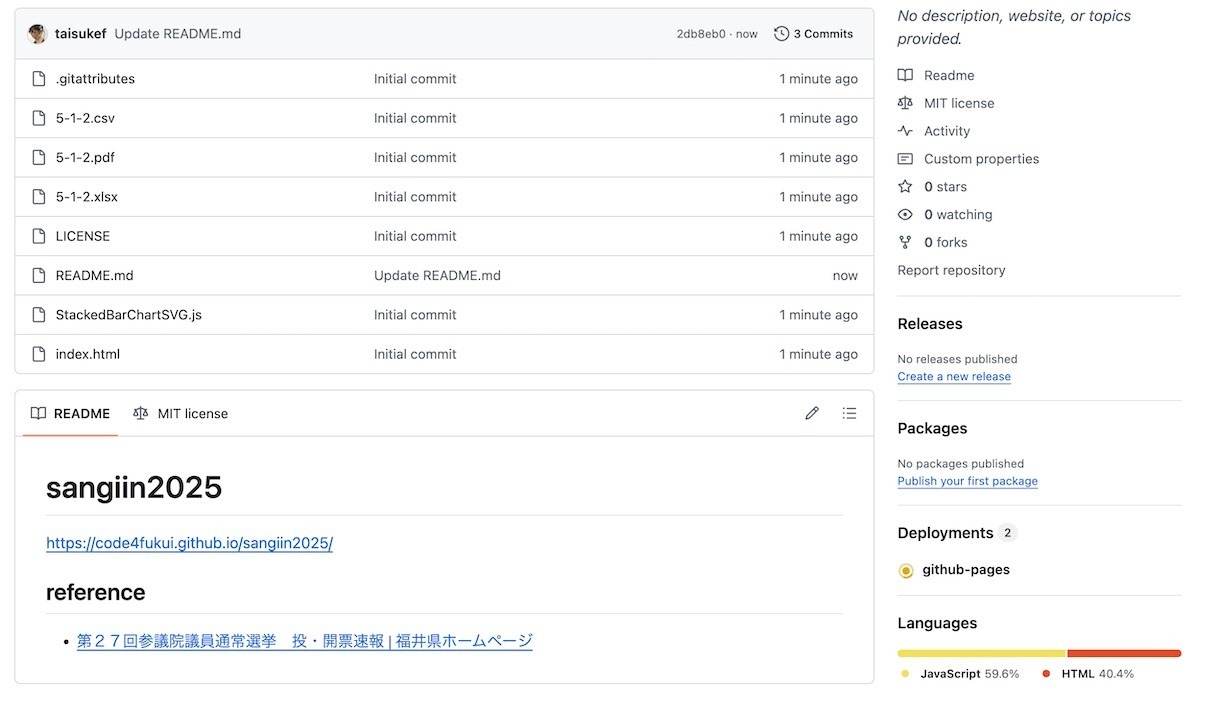
Task: Open commit hash 2db8eb0
Action: (x=701, y=34)
